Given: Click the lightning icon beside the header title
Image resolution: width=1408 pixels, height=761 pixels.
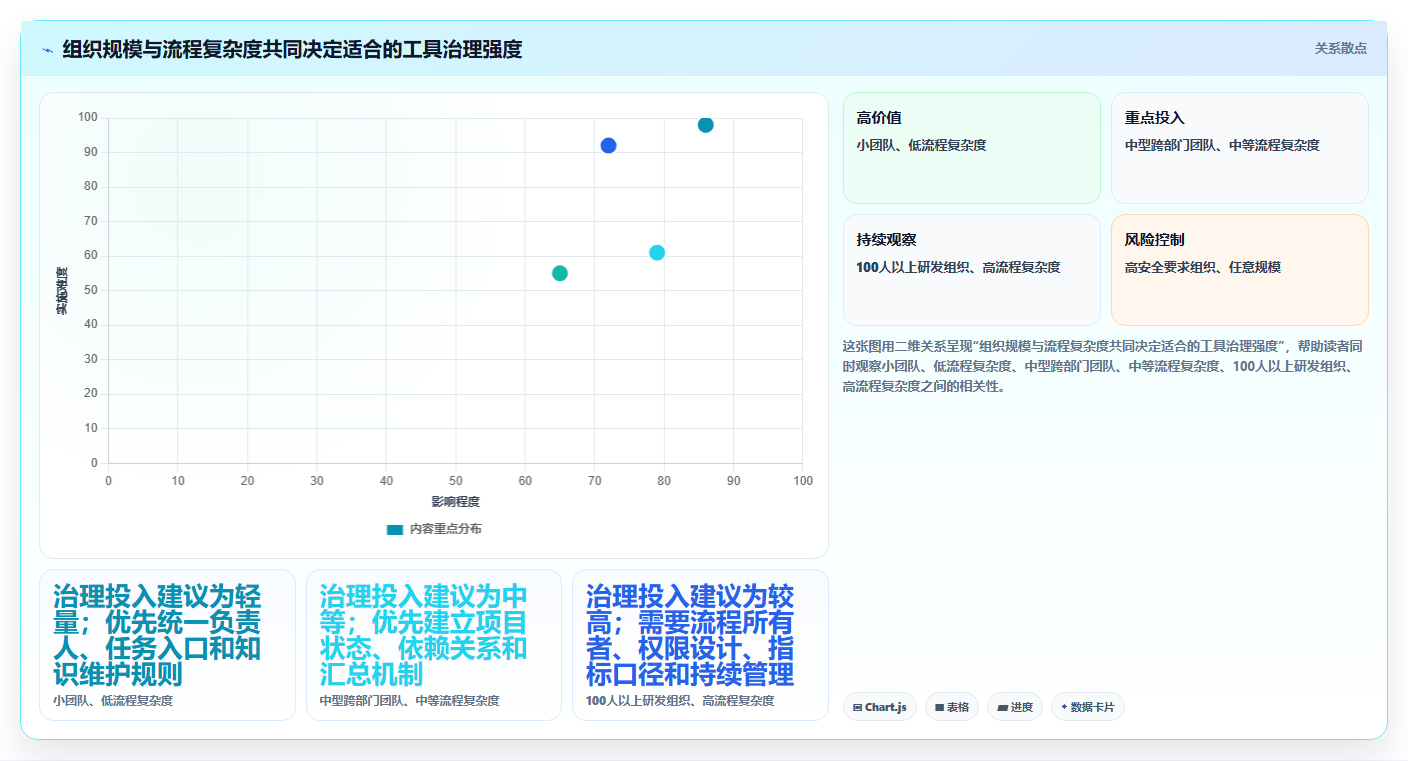Looking at the screenshot, I should (47, 49).
